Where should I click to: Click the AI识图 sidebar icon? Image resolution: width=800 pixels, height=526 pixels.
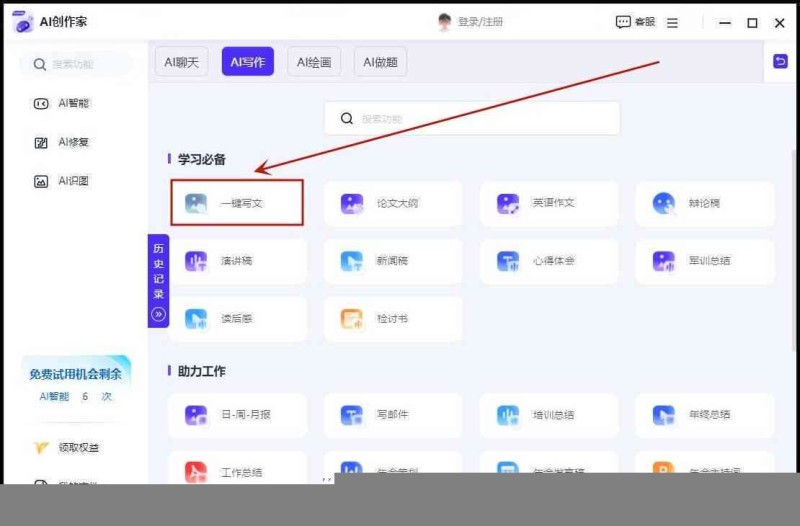tap(41, 182)
